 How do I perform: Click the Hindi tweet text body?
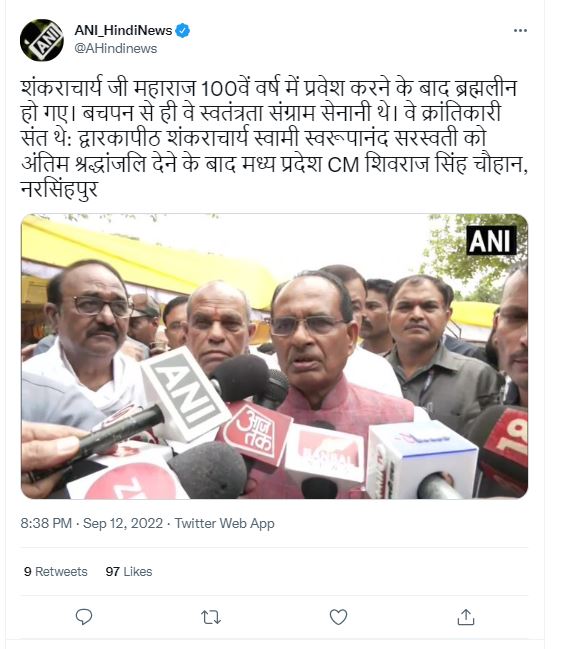(274, 138)
